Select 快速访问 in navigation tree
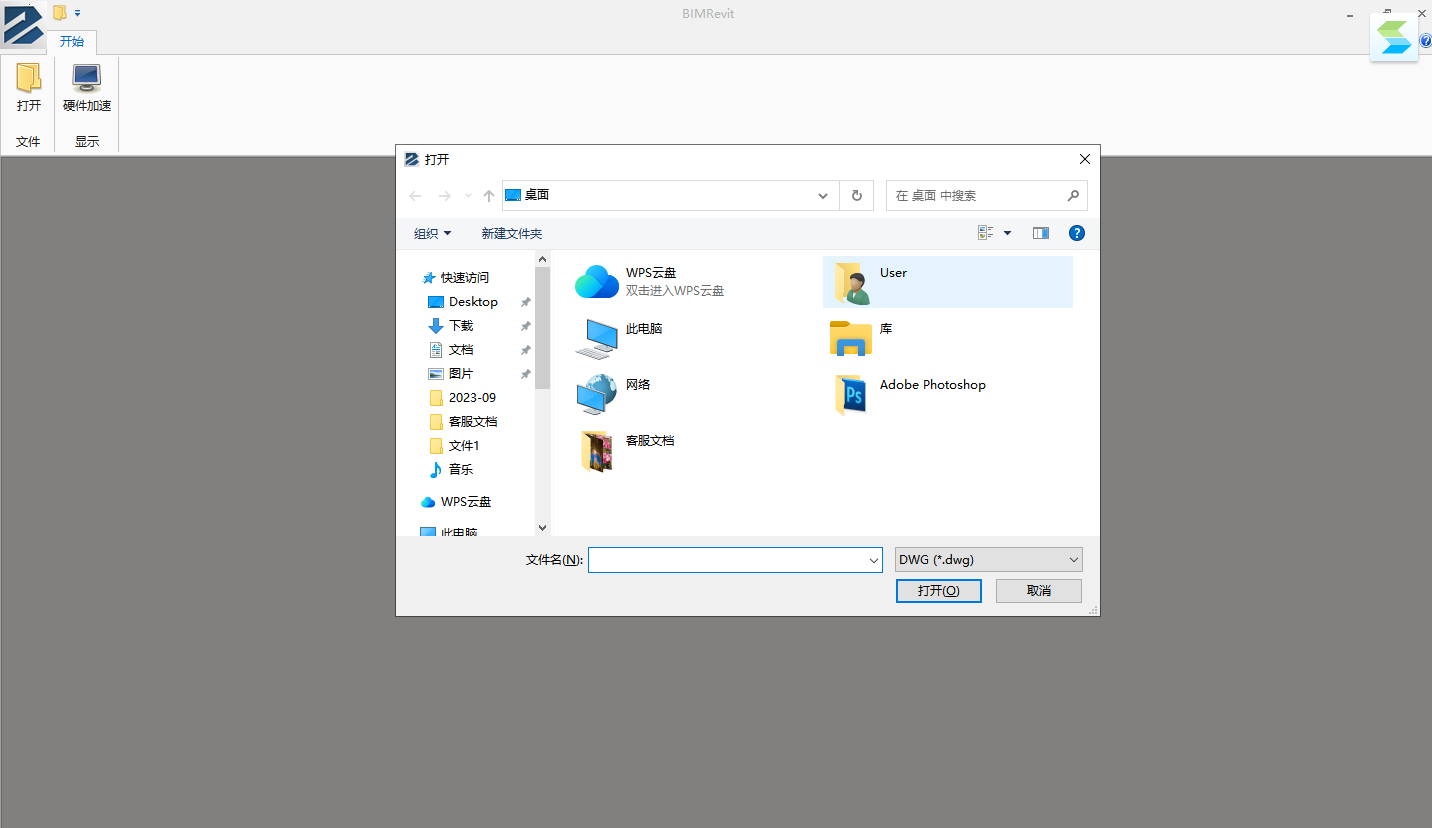The height and width of the screenshot is (828, 1432). pyautogui.click(x=465, y=278)
